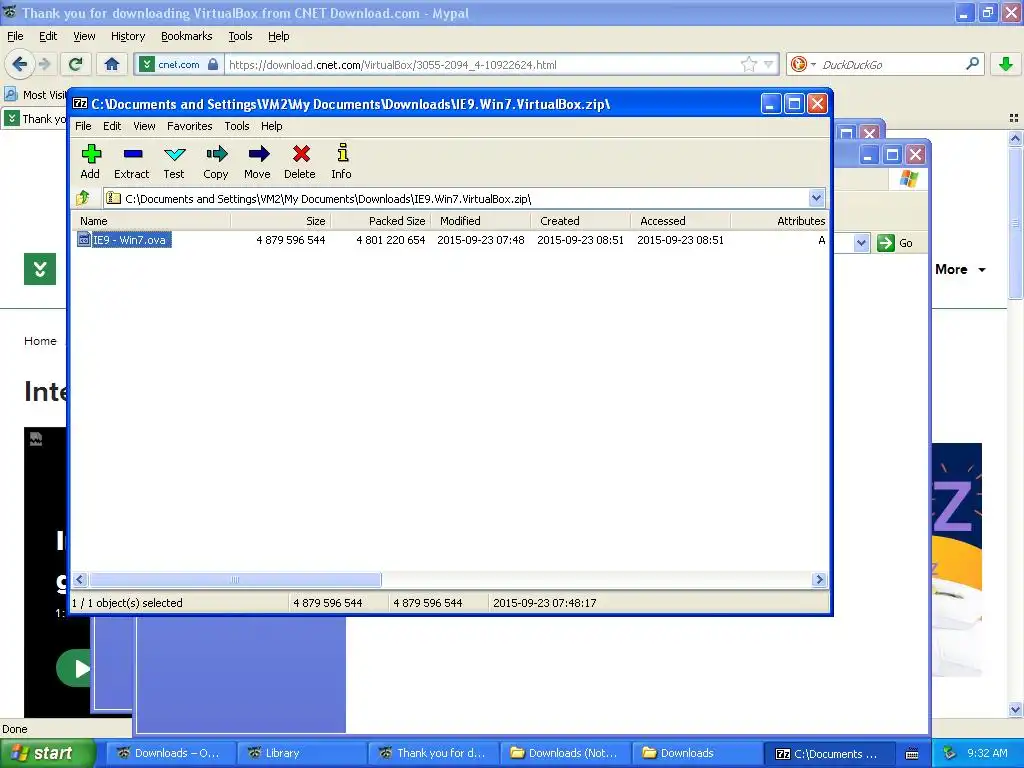Viewport: 1024px width, 768px height.
Task: Click the cnet.com site identity badge
Action: pos(179,64)
